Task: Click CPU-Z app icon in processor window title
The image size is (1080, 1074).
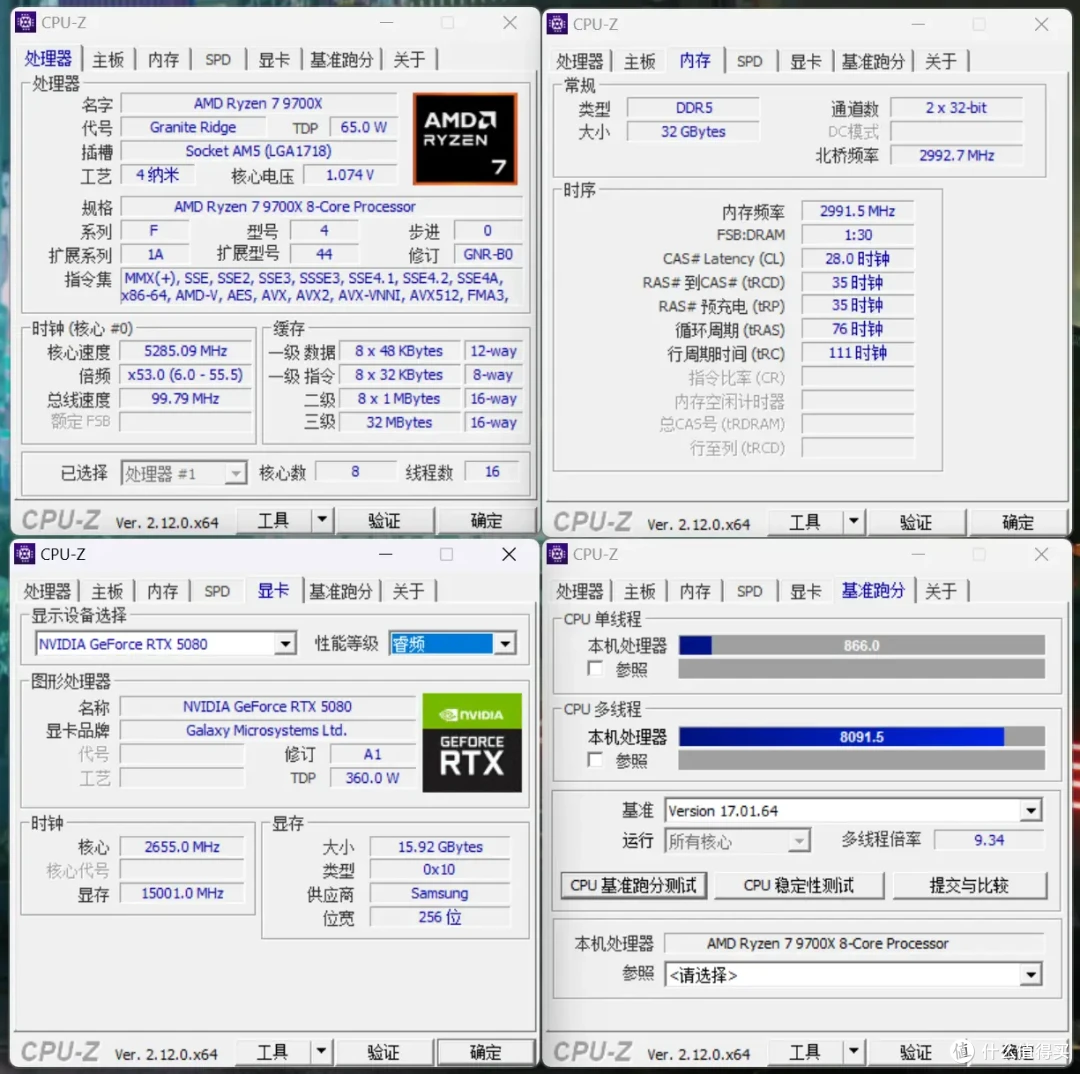Action: click(x=25, y=22)
